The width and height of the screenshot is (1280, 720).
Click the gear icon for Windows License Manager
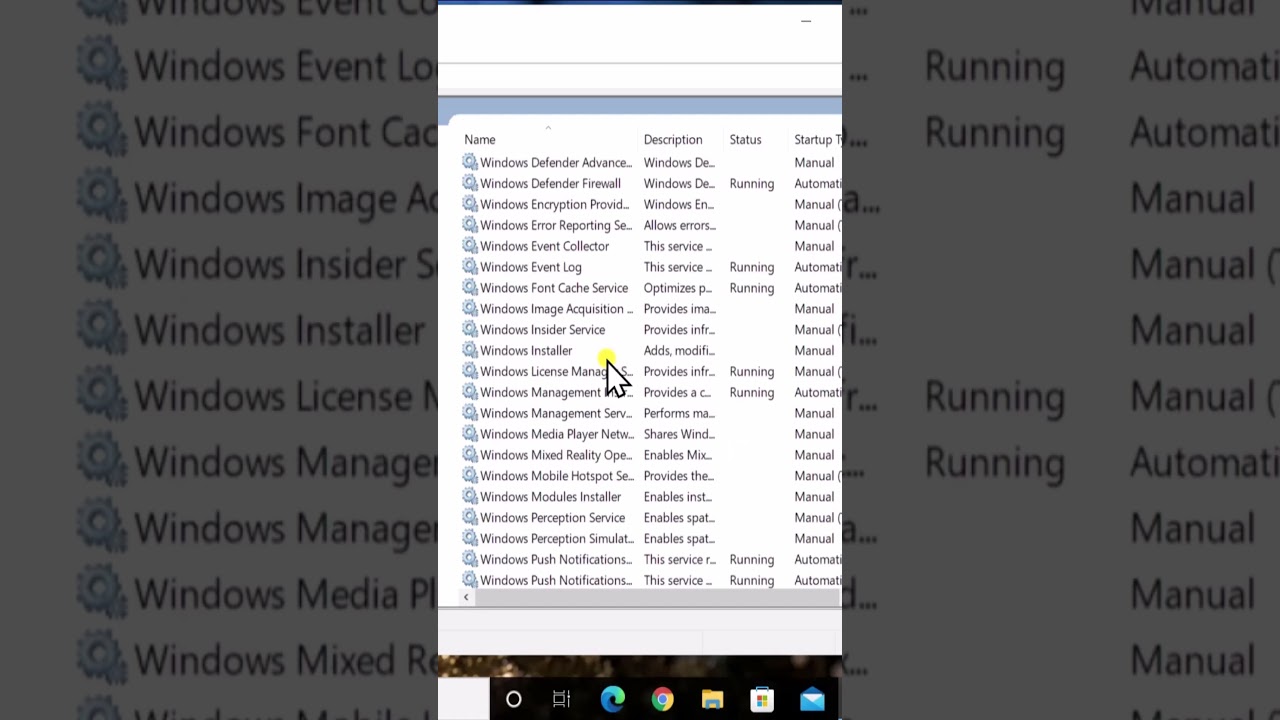tap(470, 371)
